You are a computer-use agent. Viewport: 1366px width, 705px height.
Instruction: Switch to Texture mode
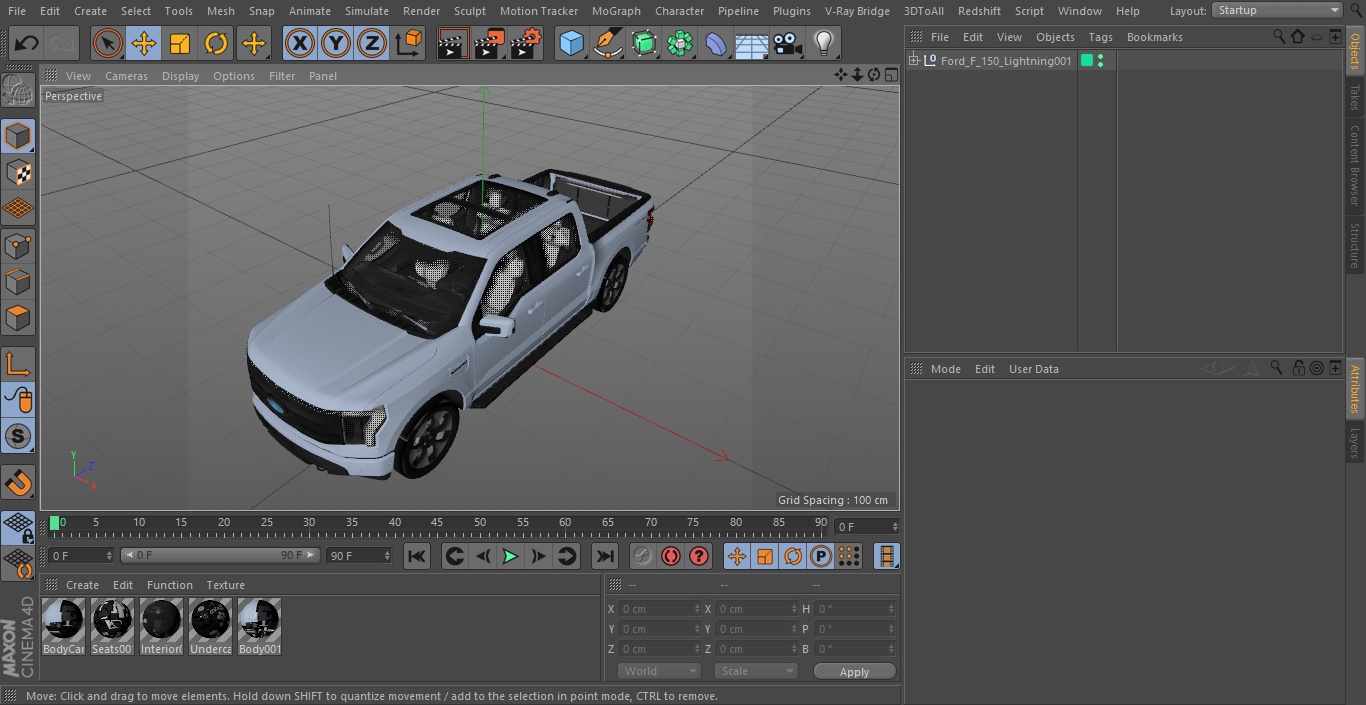pyautogui.click(x=18, y=172)
